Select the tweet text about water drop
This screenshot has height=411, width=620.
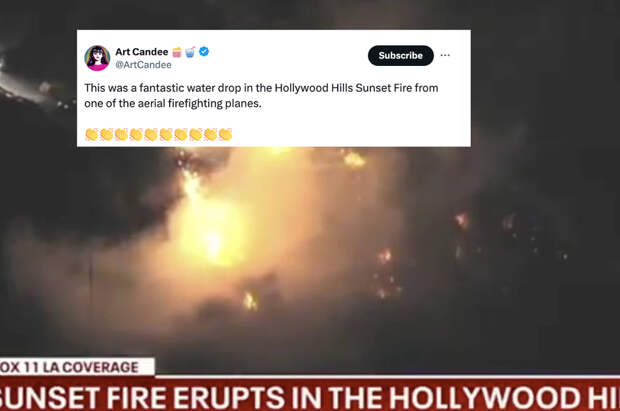(x=261, y=95)
